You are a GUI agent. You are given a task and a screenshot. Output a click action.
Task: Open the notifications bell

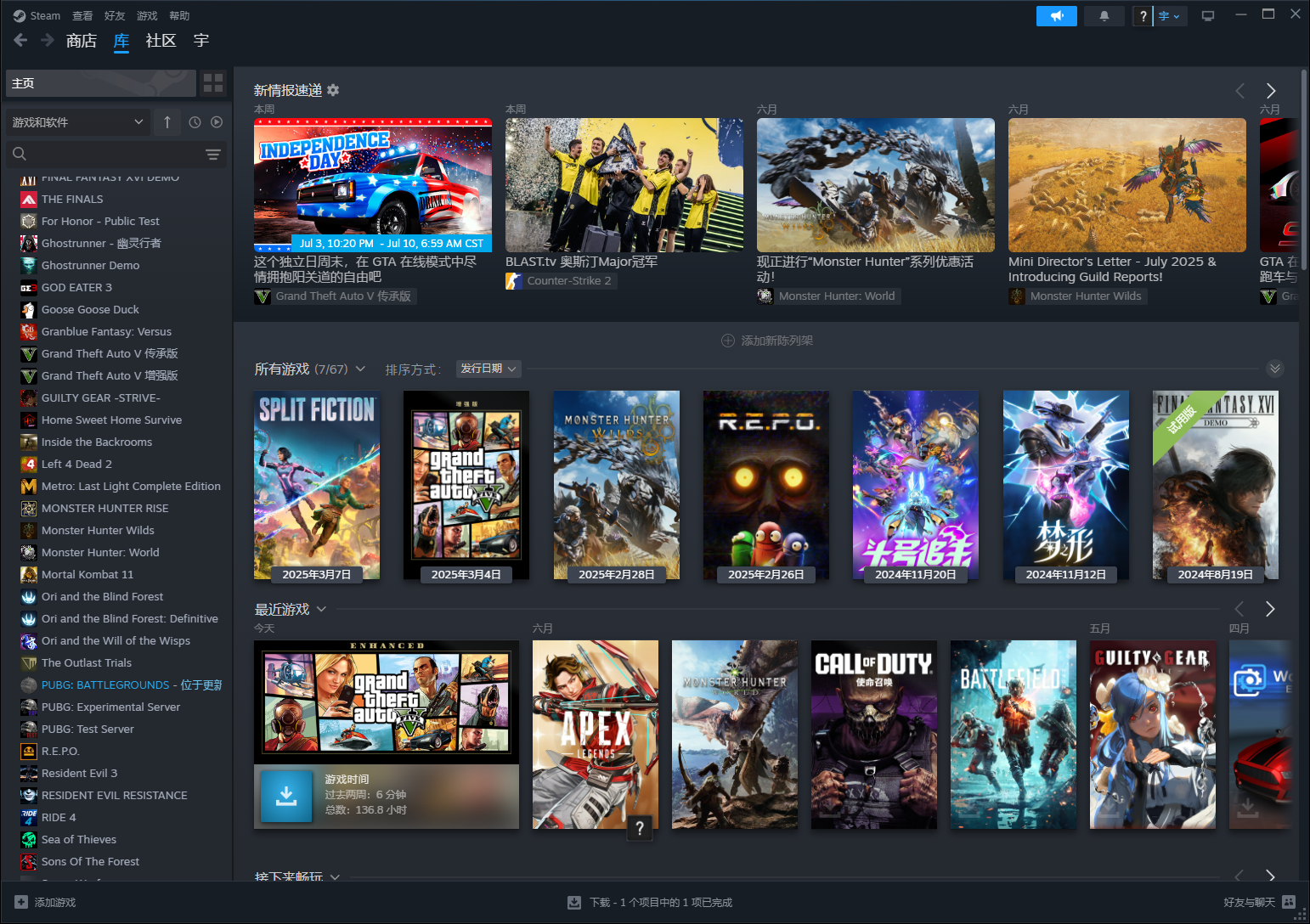coord(1104,16)
